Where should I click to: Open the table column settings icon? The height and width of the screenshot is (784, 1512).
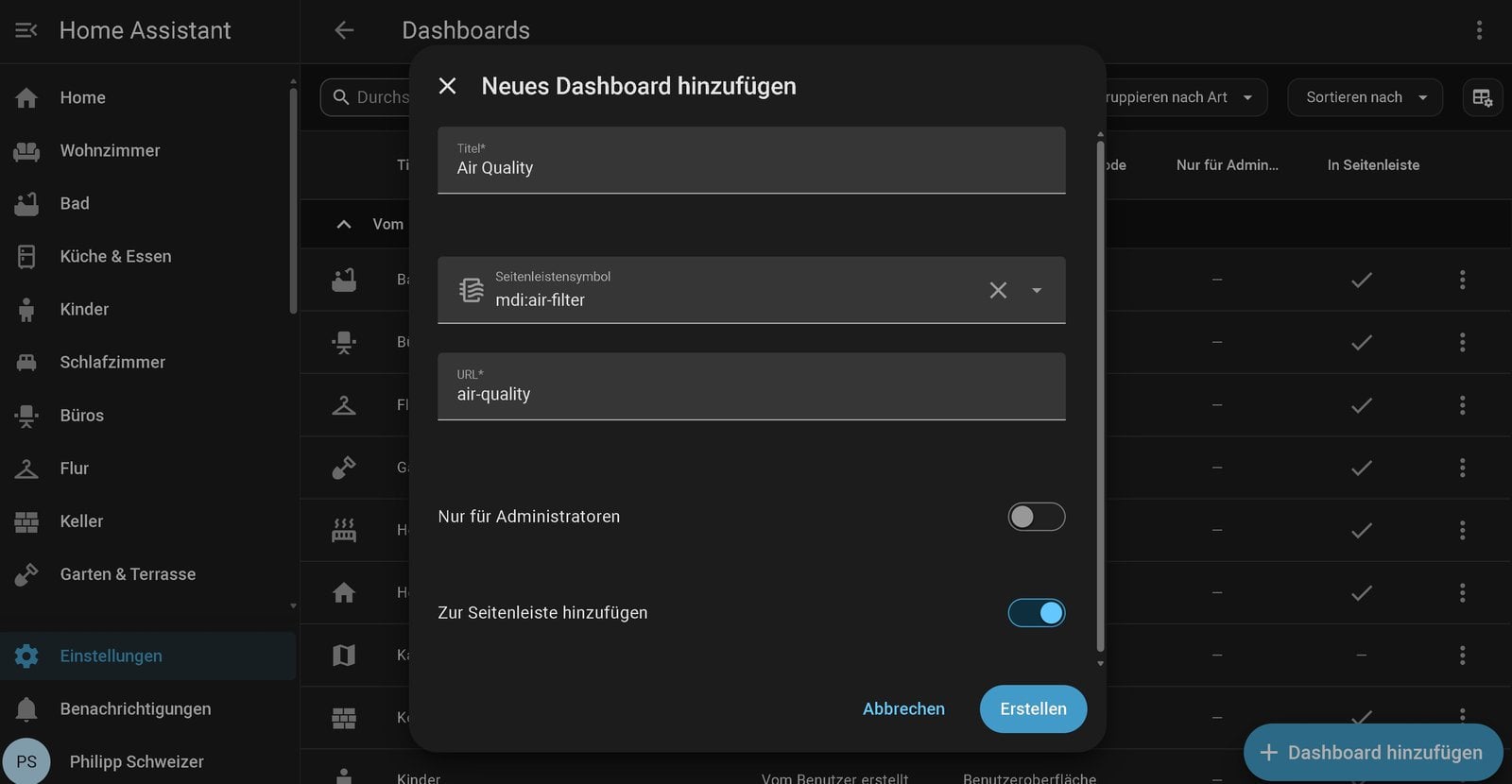click(x=1482, y=97)
